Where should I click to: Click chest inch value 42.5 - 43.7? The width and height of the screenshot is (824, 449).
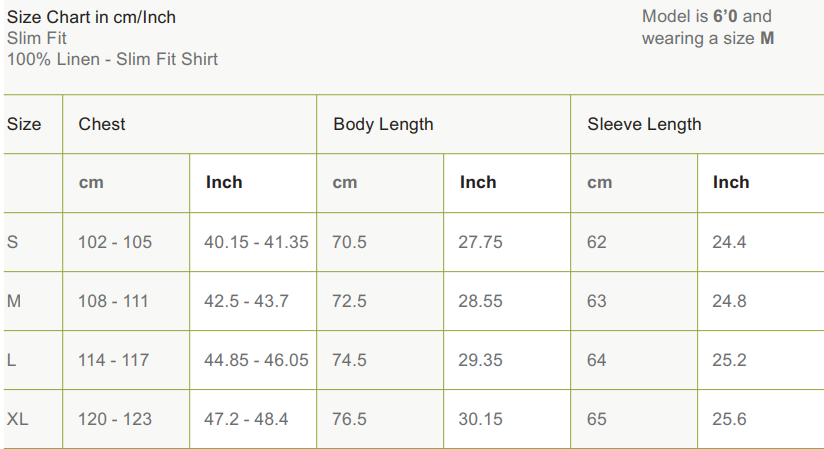click(246, 301)
